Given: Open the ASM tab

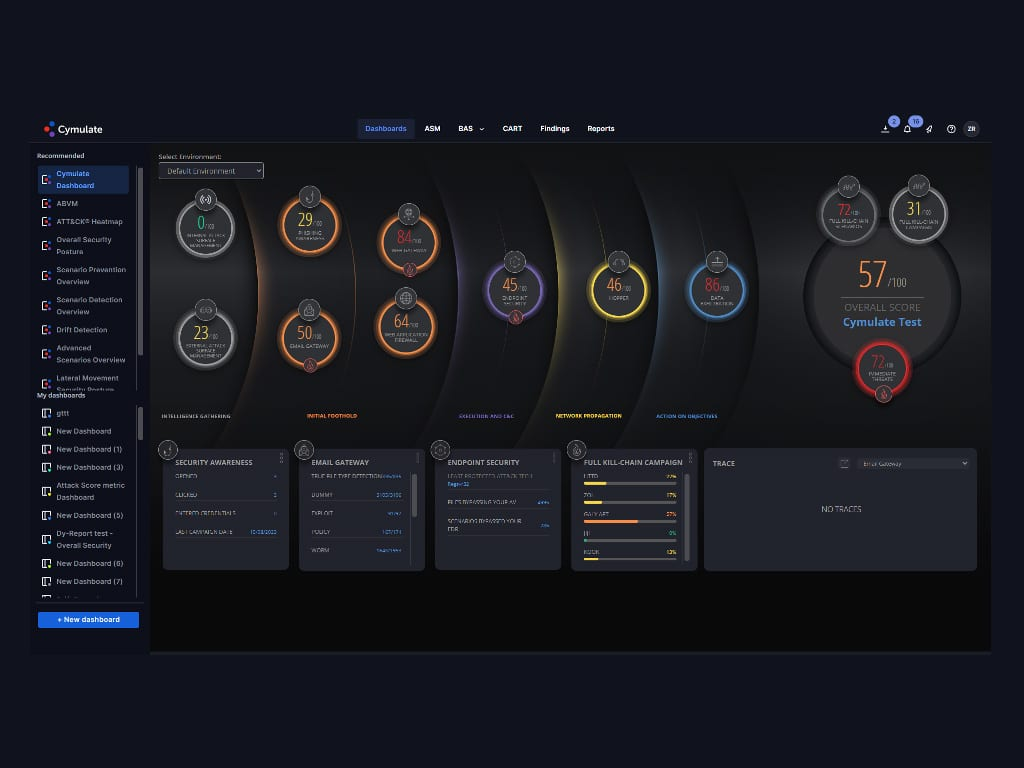Looking at the screenshot, I should [x=432, y=129].
